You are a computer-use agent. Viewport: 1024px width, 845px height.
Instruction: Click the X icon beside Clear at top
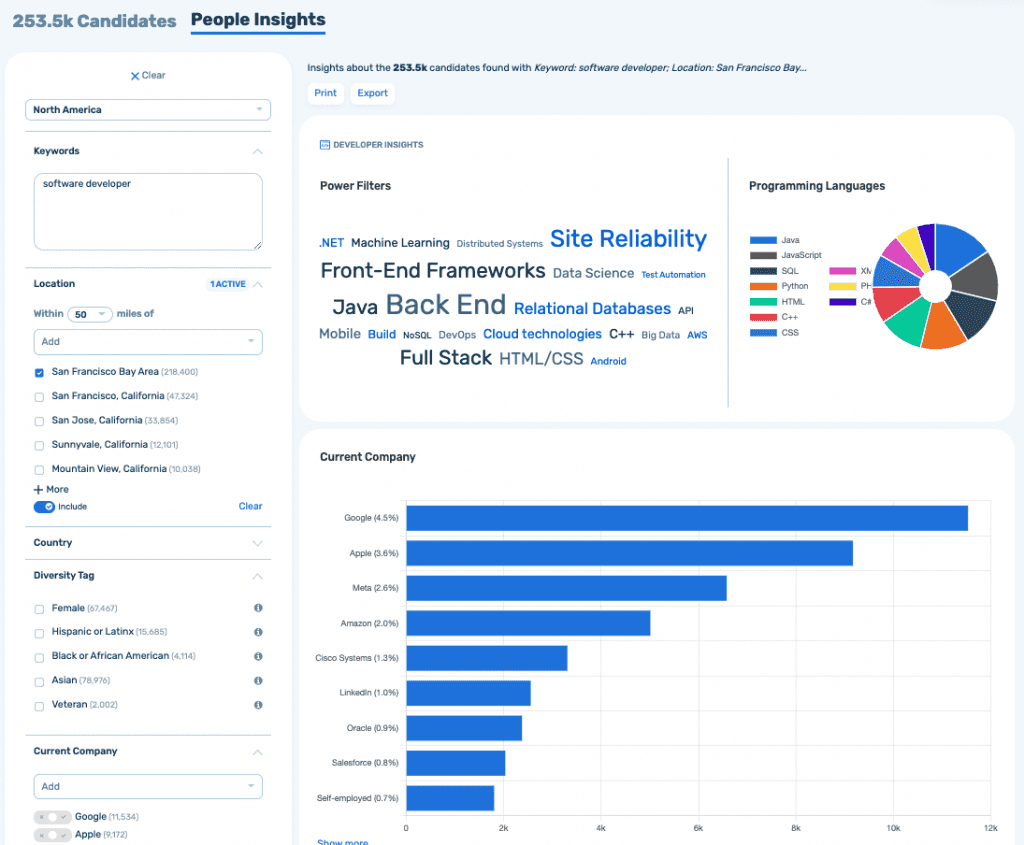(134, 76)
